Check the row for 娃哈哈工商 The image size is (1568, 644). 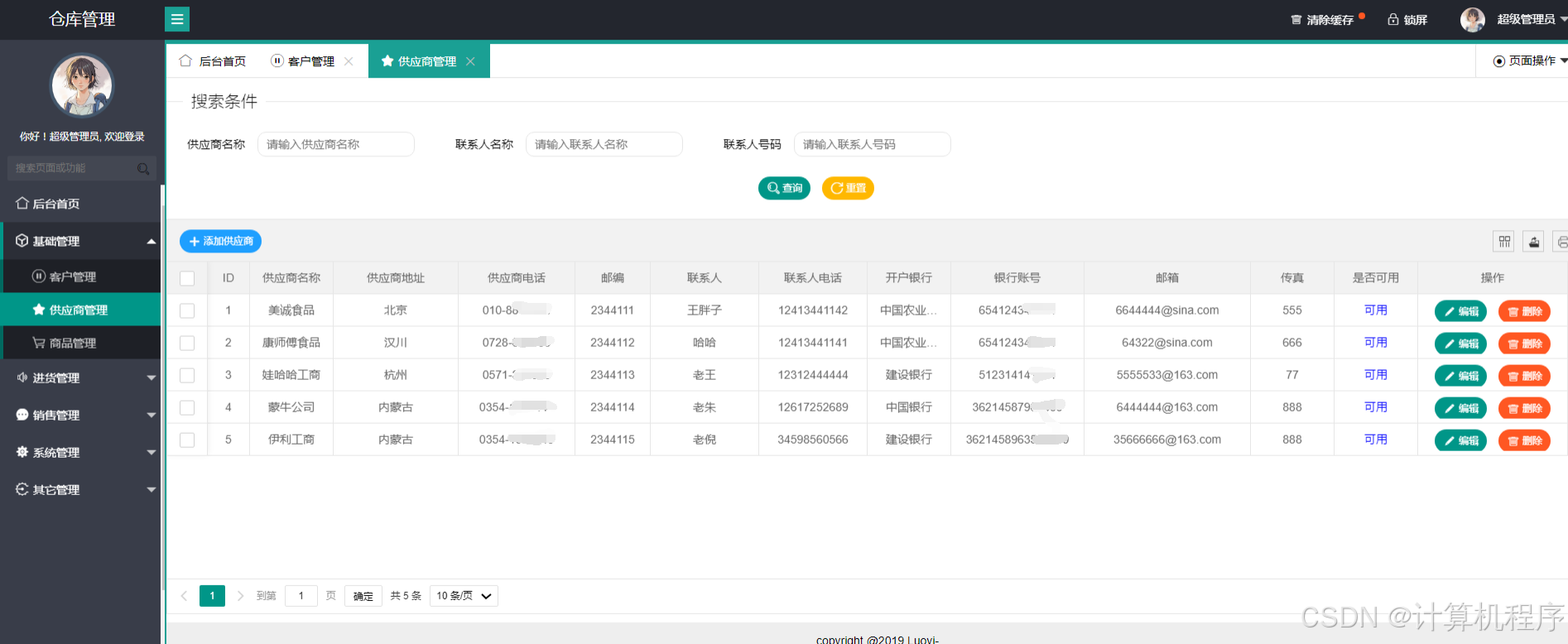[x=187, y=375]
